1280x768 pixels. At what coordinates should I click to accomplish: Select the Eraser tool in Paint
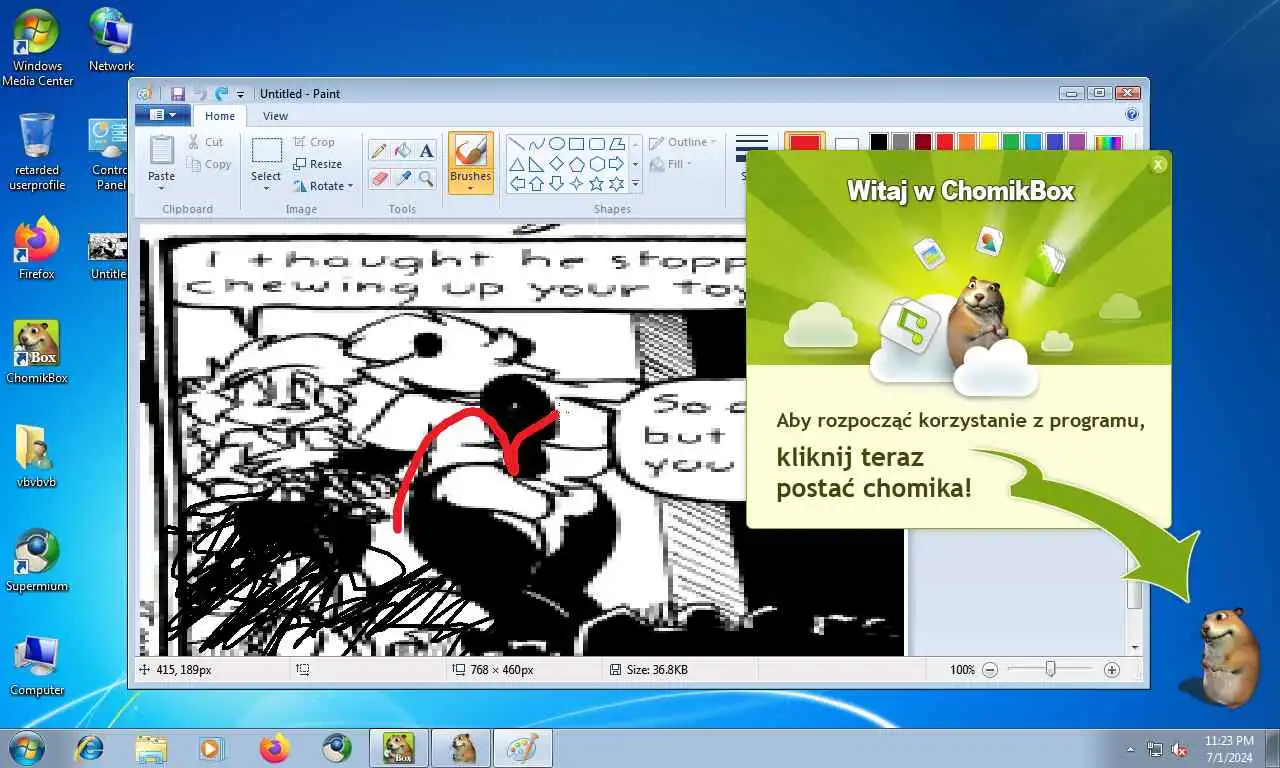coord(378,178)
